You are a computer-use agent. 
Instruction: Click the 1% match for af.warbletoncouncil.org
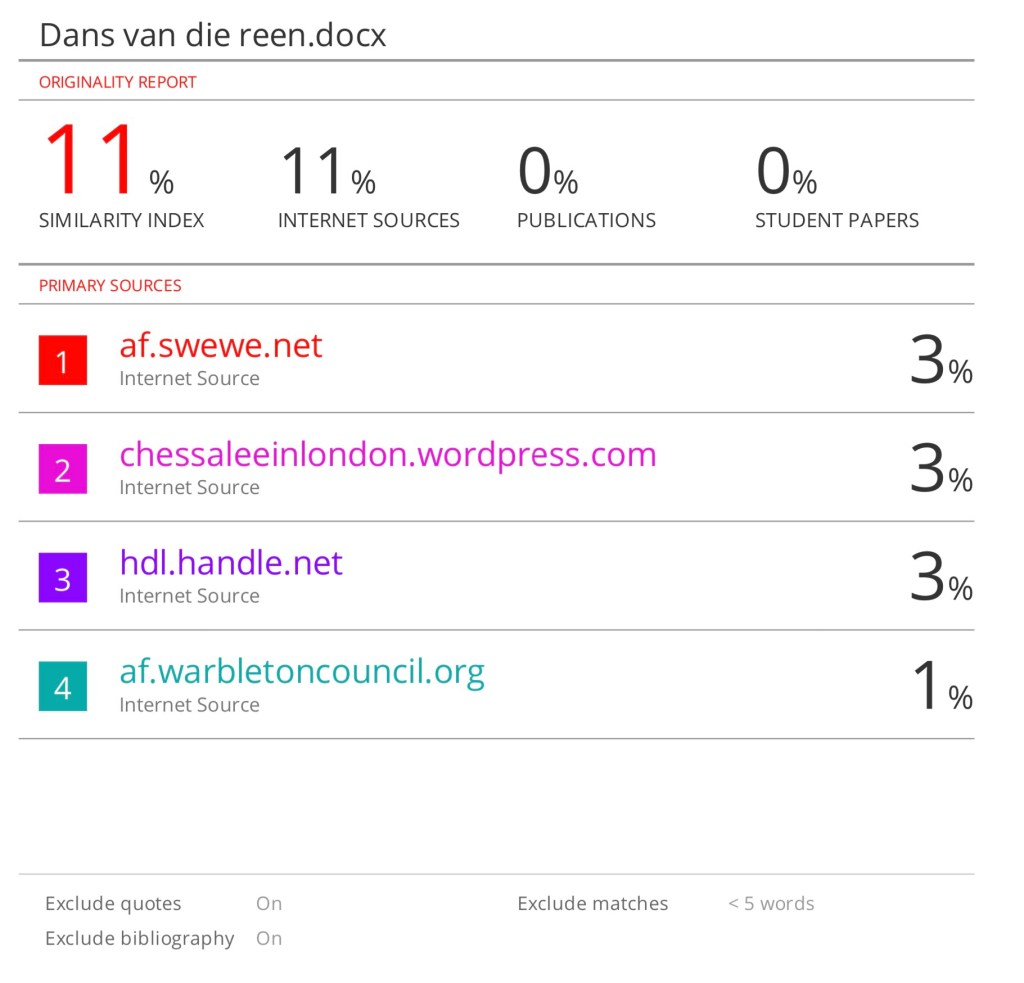(x=941, y=687)
